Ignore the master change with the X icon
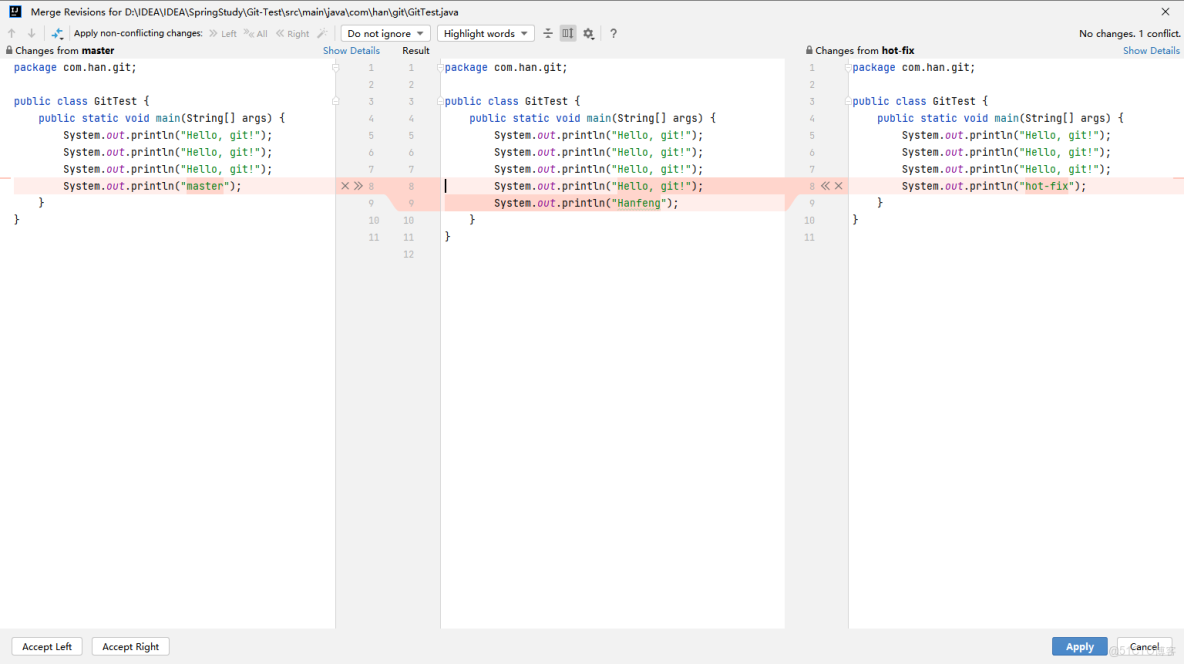Screen dimensions: 1184x664 pos(345,186)
